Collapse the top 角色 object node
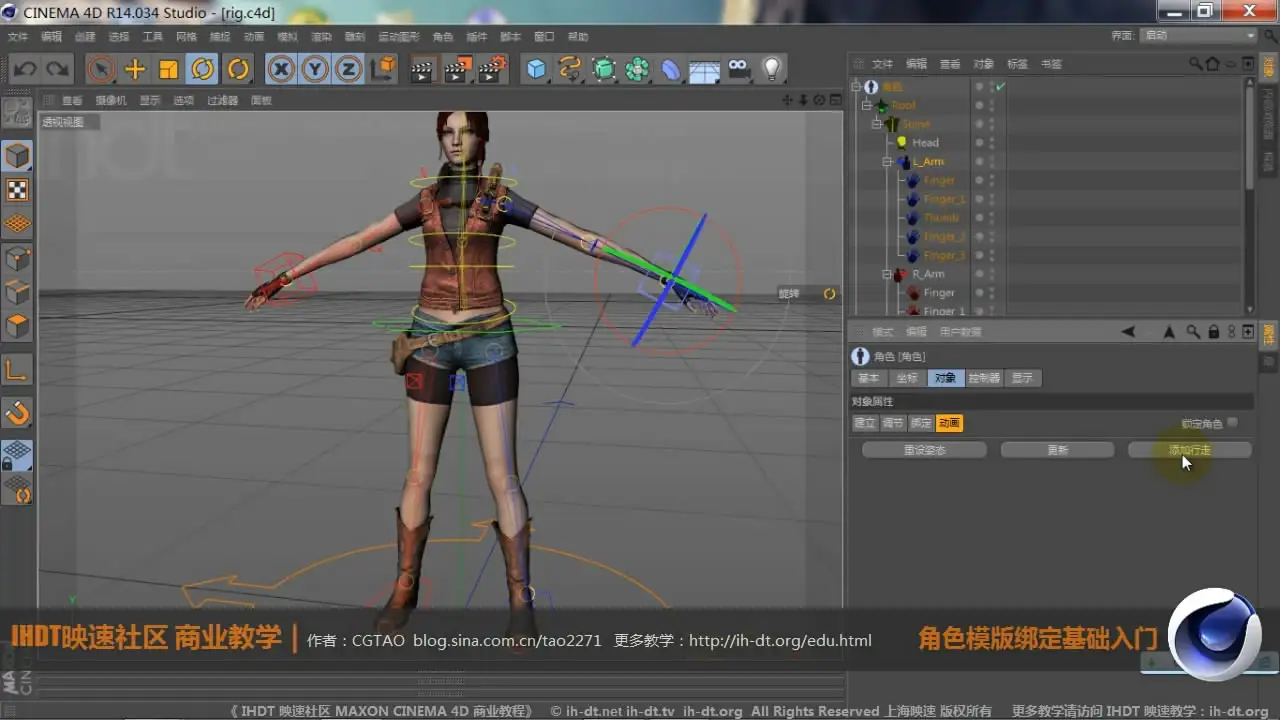The image size is (1280, 720). (855, 87)
